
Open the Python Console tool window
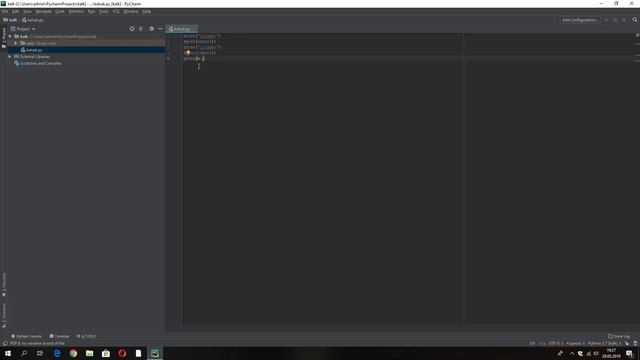(26, 336)
